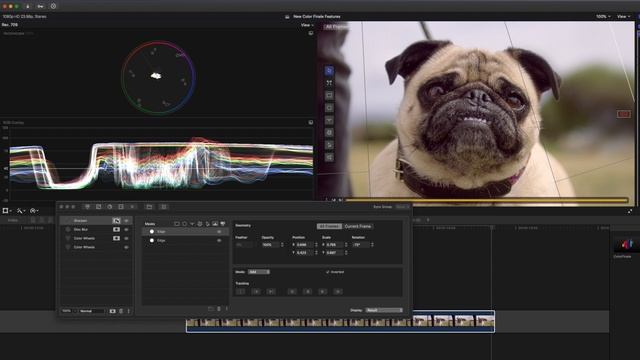The height and width of the screenshot is (360, 640).
Task: Click the circular clock icon in title bar
Action: point(53,6)
